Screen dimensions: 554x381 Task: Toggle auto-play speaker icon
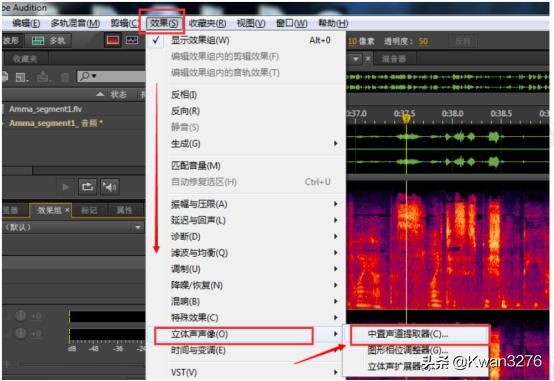pyautogui.click(x=110, y=187)
